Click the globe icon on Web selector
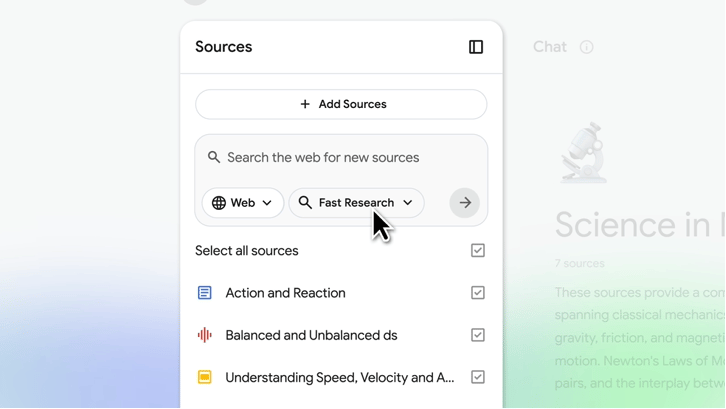The image size is (726, 409). pyautogui.click(x=219, y=203)
